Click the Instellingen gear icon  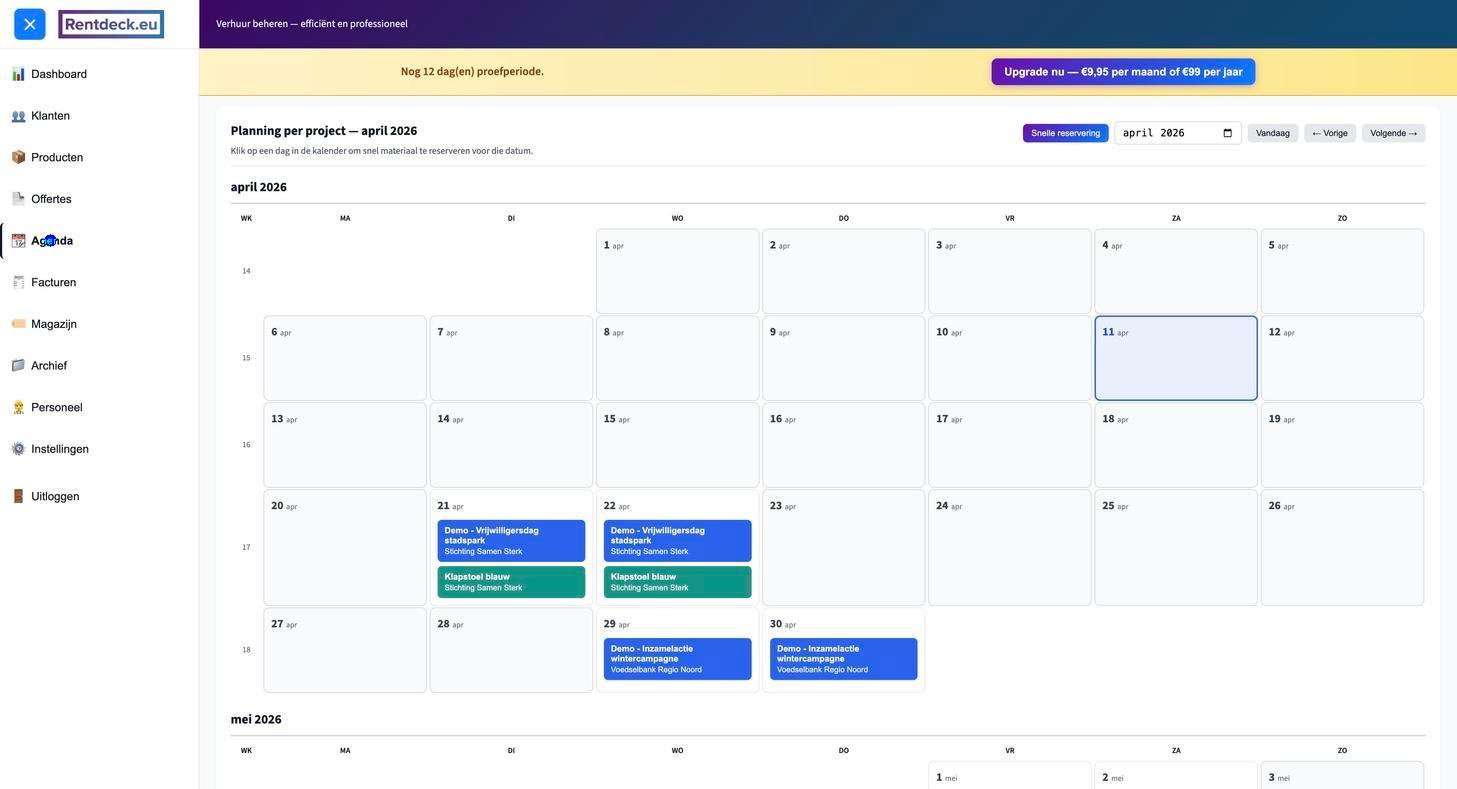pos(18,449)
